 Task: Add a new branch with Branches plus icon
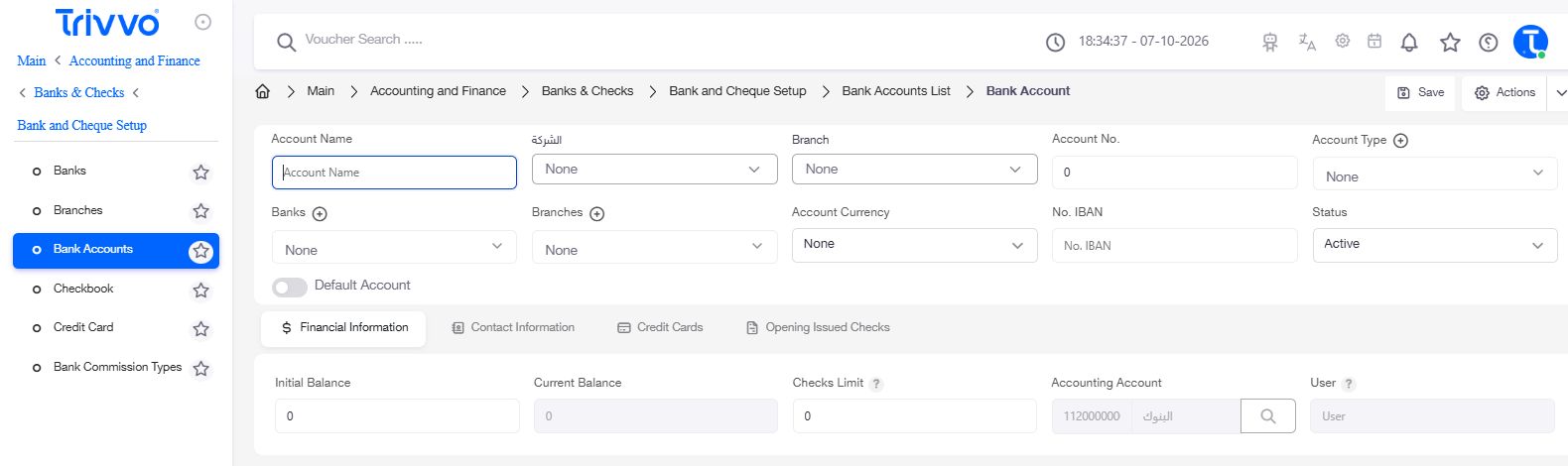tap(596, 213)
